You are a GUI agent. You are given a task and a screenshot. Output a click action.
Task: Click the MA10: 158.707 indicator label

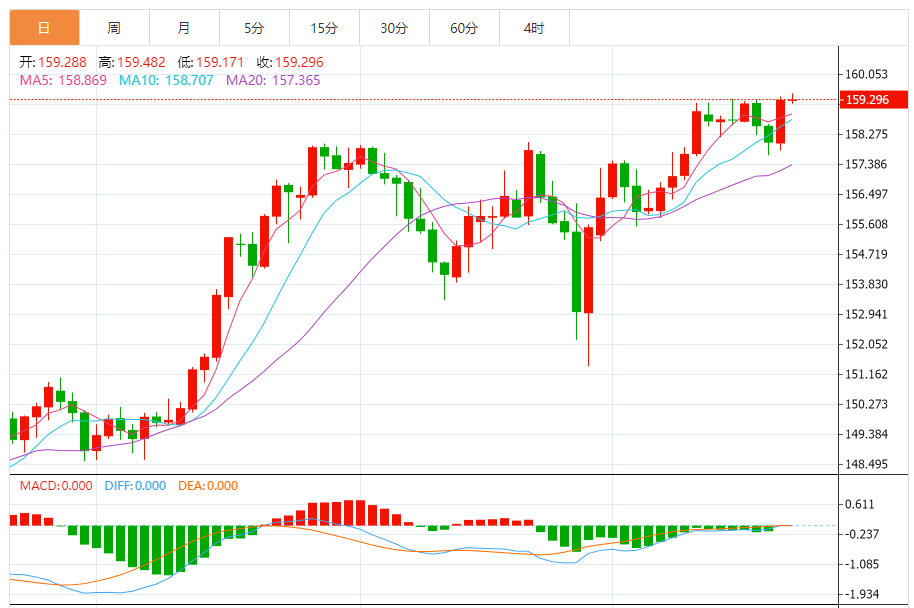tap(166, 80)
